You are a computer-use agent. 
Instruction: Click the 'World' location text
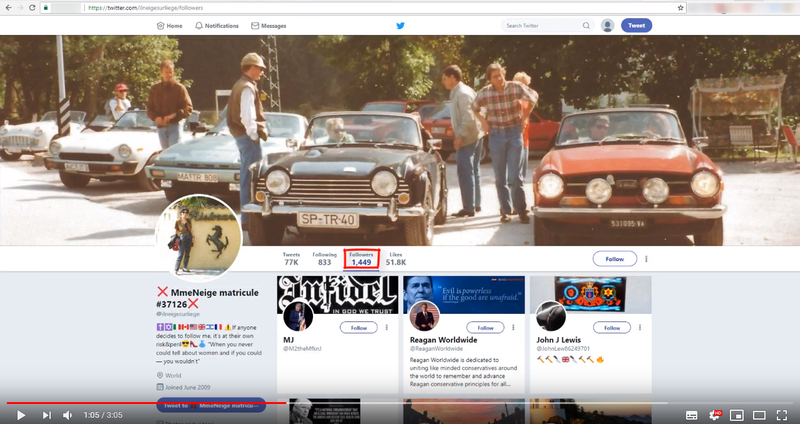(x=173, y=376)
